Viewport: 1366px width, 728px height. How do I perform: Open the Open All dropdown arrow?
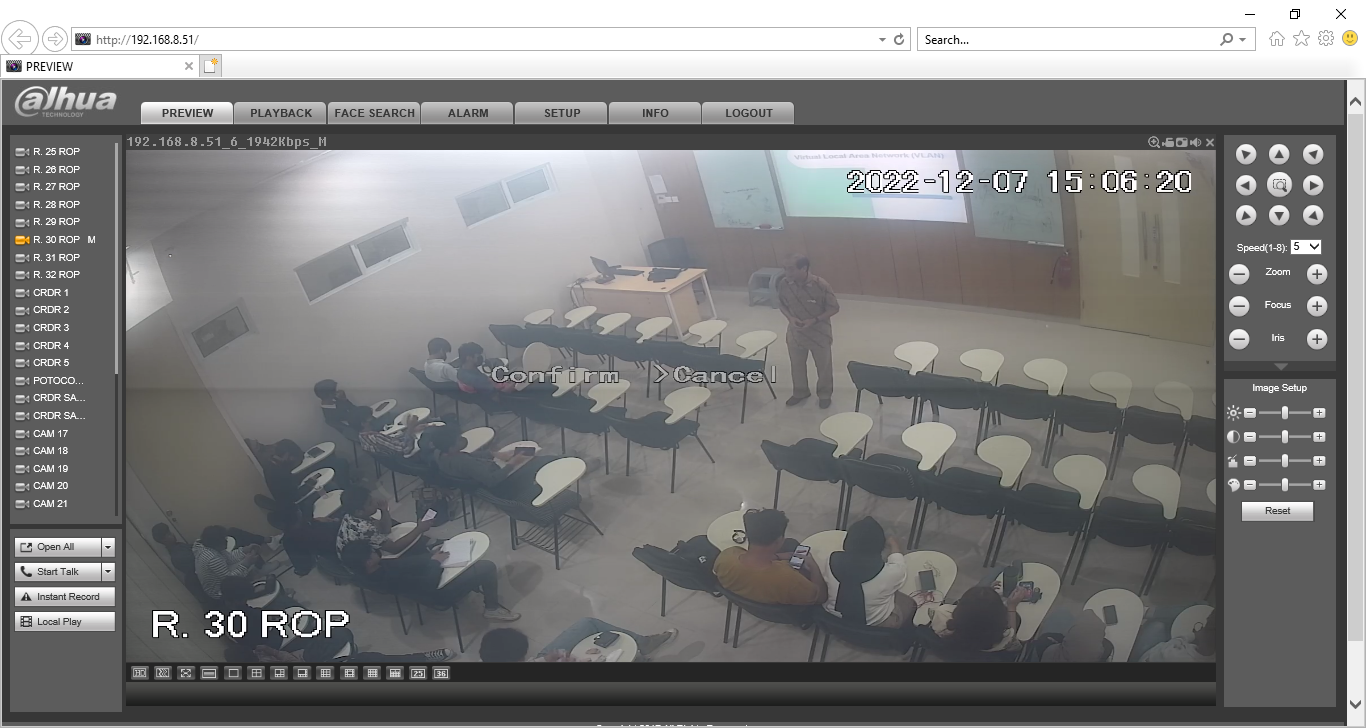pyautogui.click(x=108, y=547)
